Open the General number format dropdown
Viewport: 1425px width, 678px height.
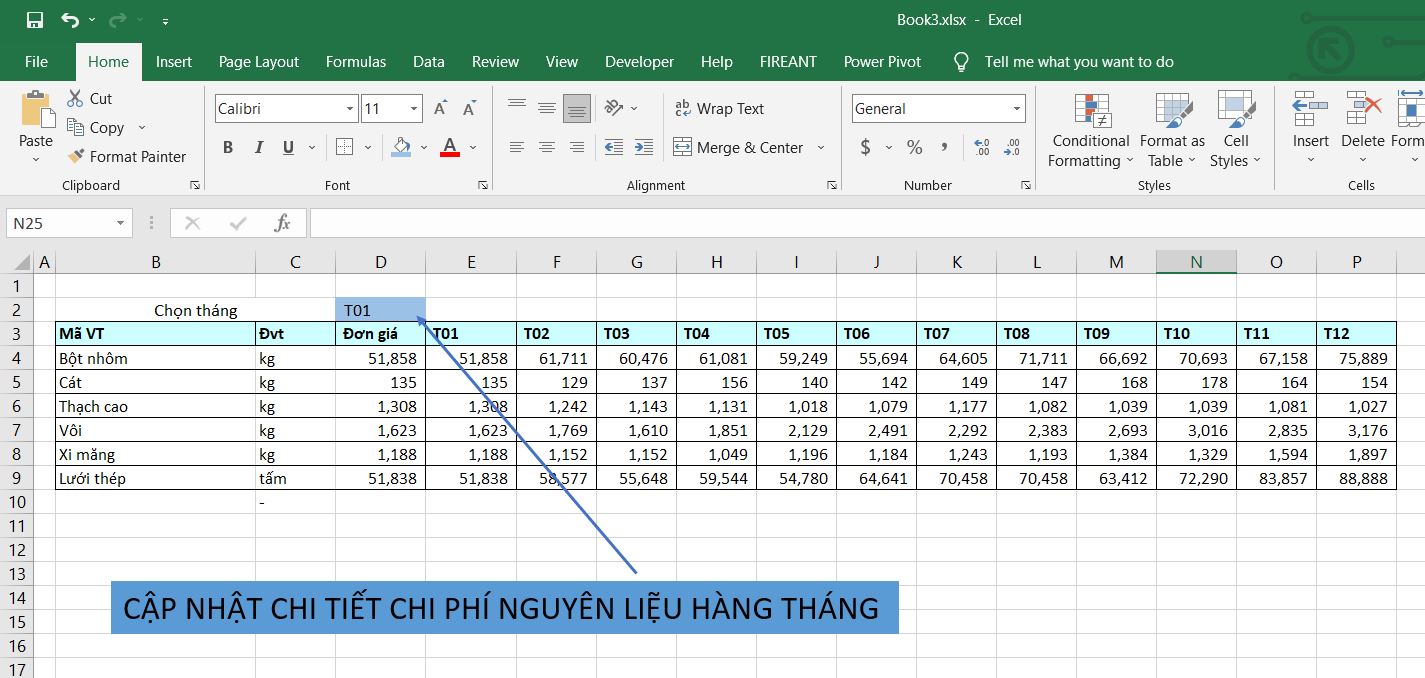coord(1017,109)
